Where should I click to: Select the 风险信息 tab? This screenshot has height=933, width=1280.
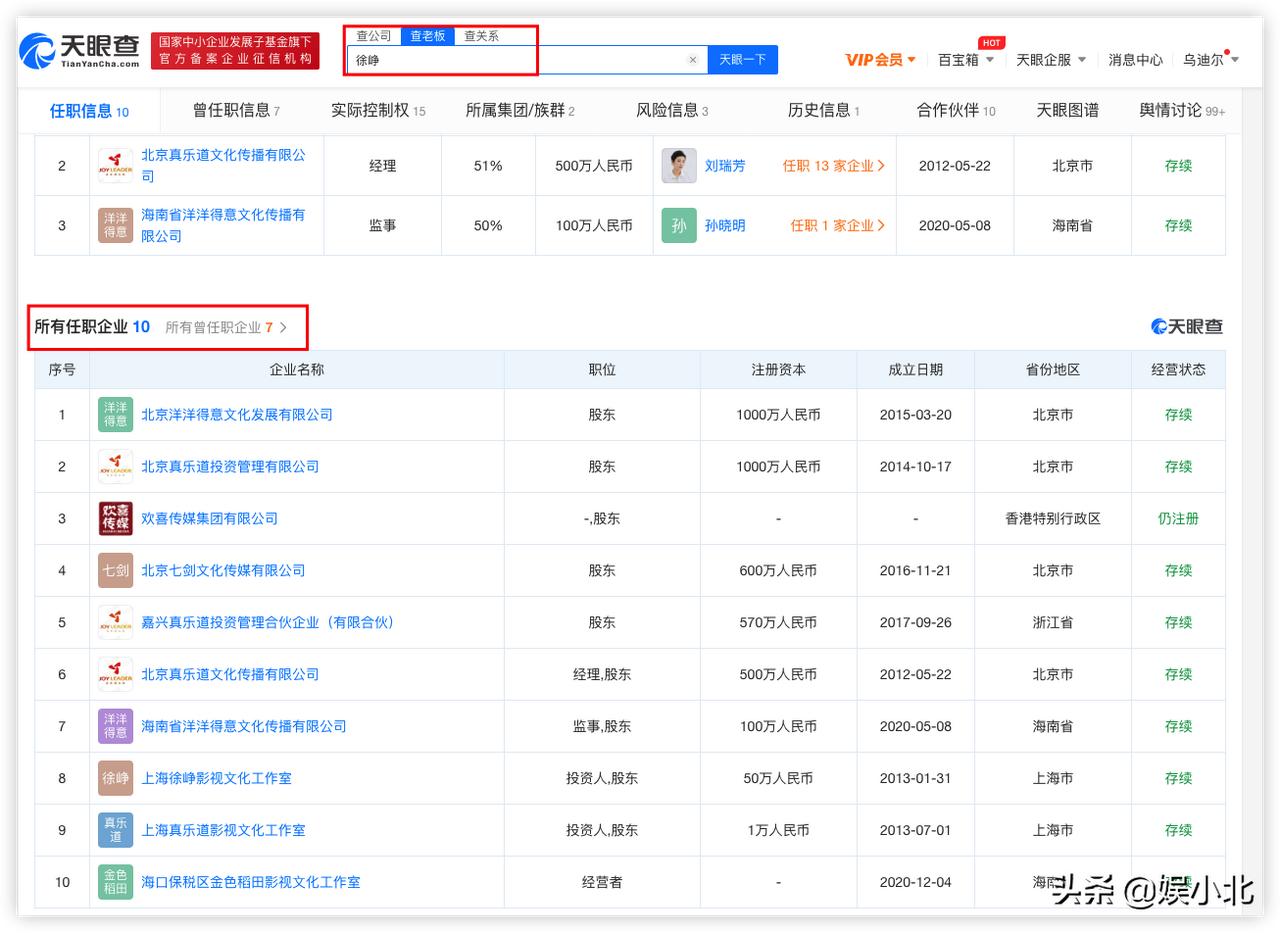point(672,111)
